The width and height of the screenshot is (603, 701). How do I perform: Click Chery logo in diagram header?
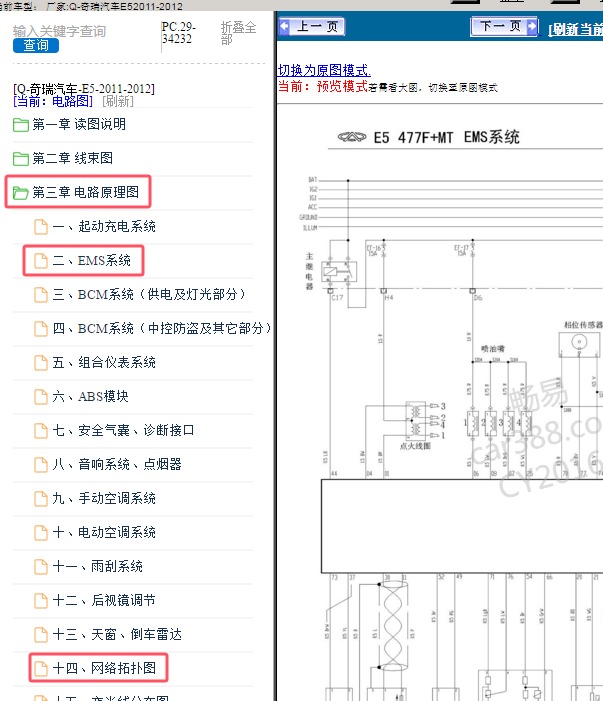pos(352,137)
